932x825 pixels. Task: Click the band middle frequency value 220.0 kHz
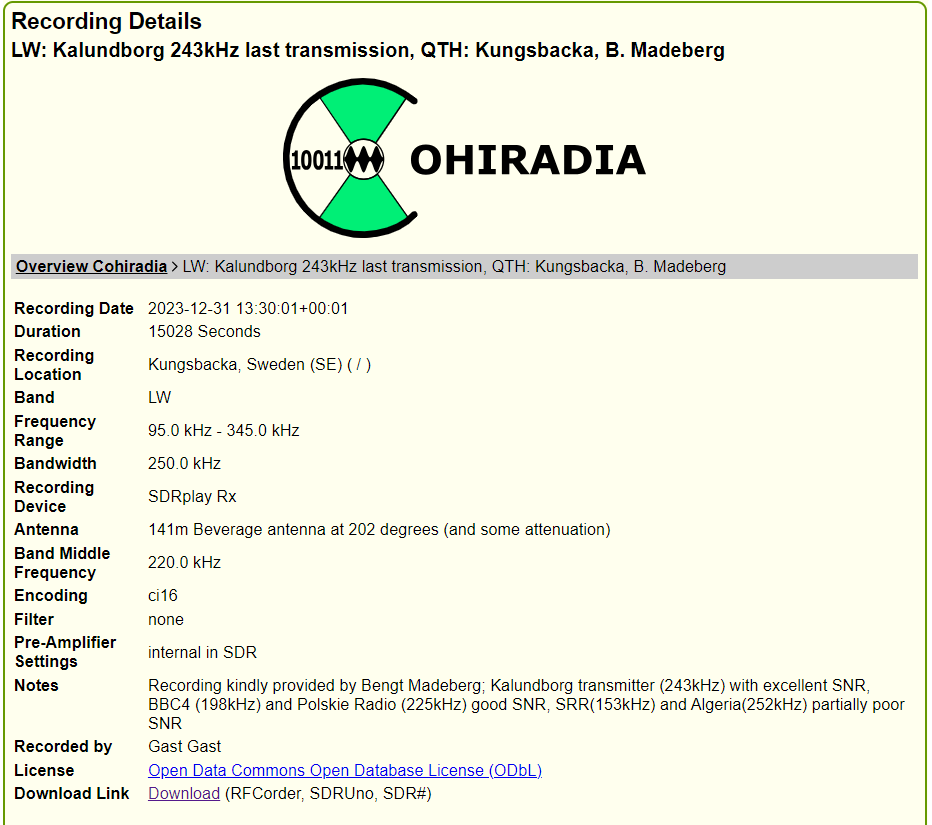pyautogui.click(x=185, y=563)
